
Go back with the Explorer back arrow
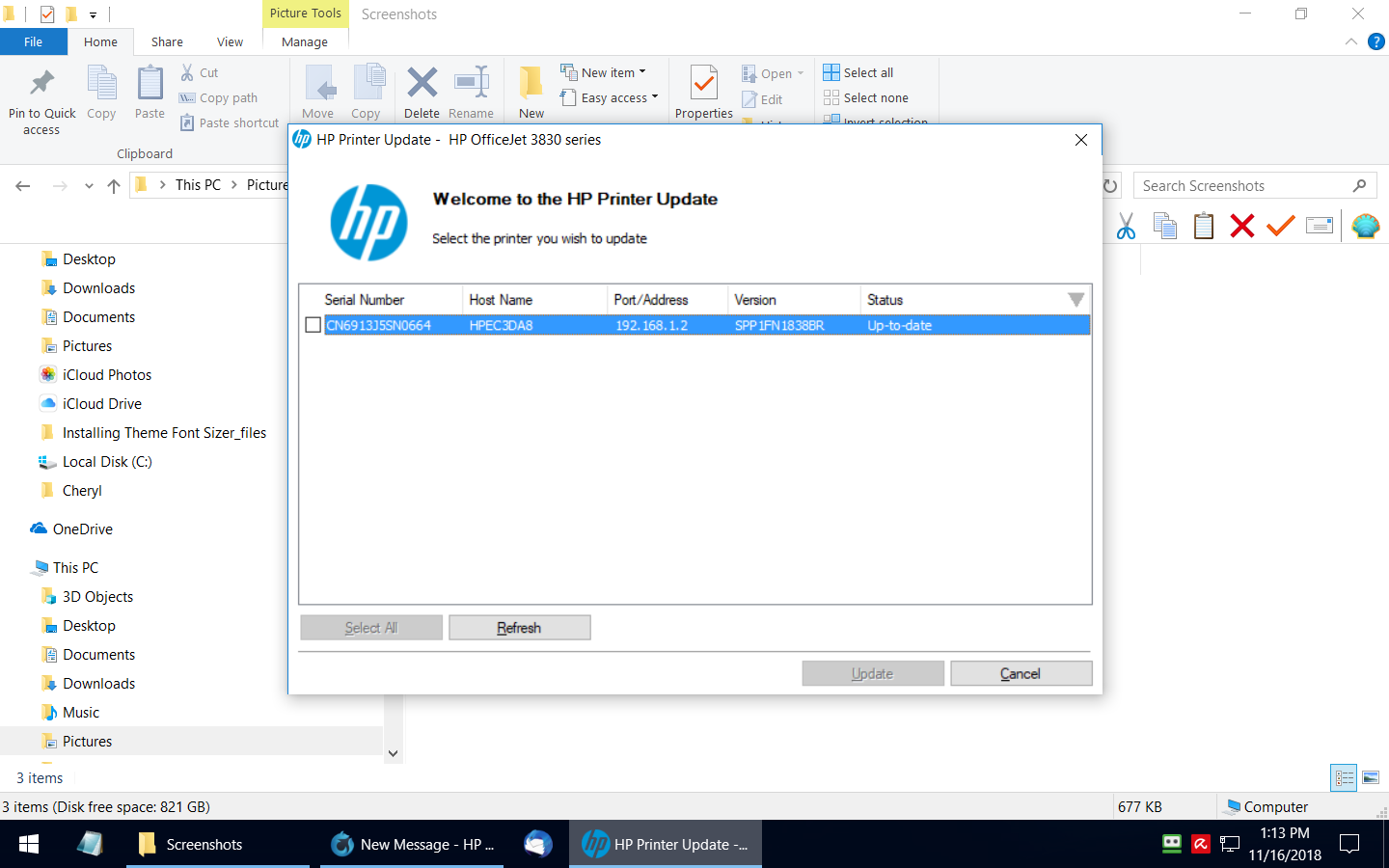coord(23,185)
